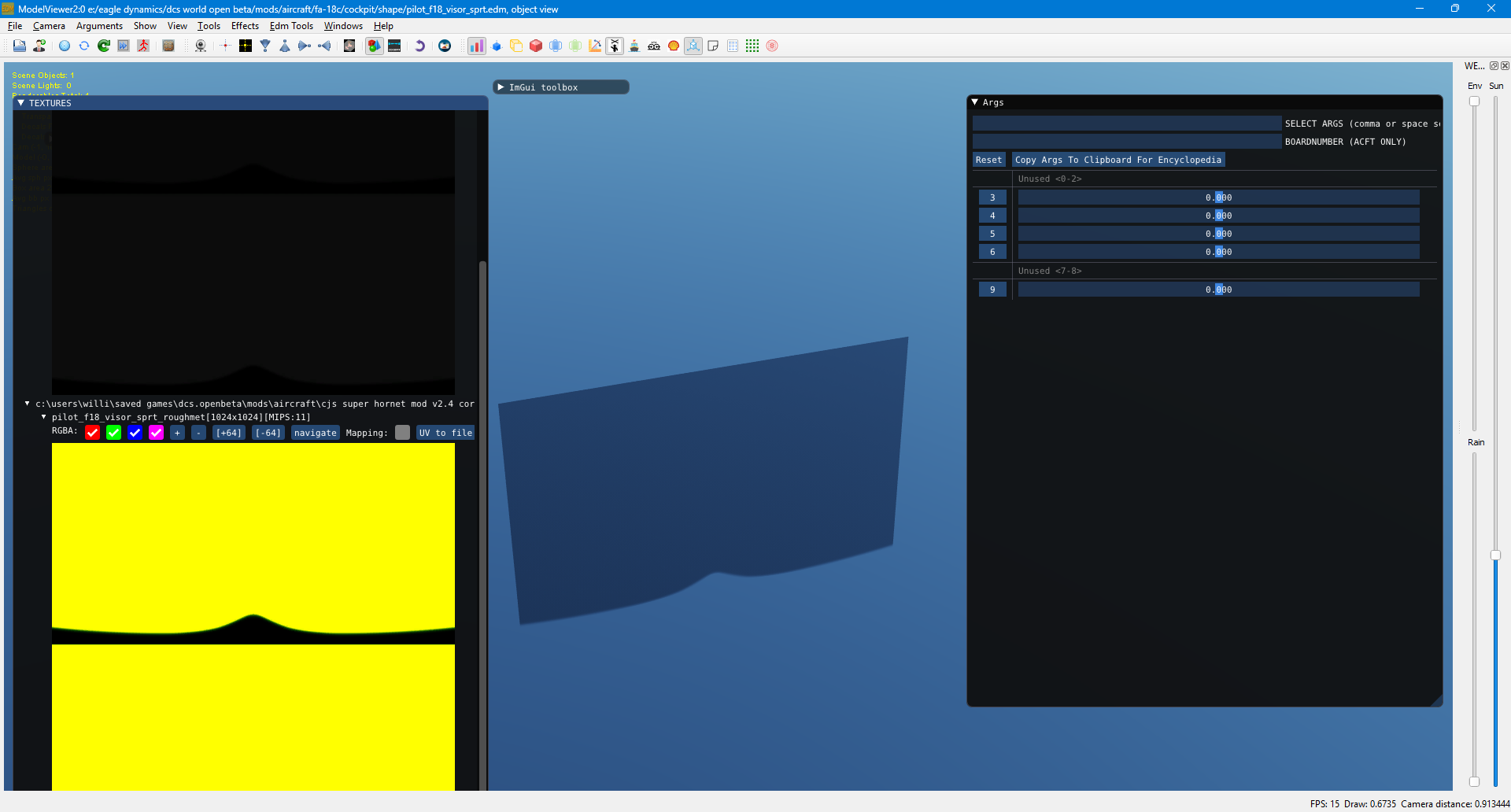Click the argument 3 value slider
Image resolution: width=1511 pixels, height=812 pixels.
1219,197
